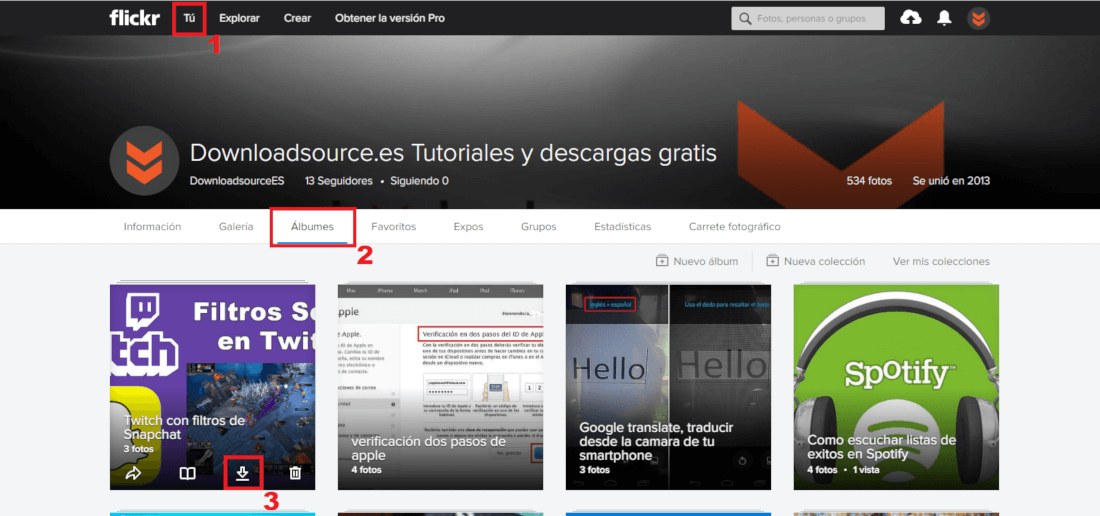Click the cloud upload icon

click(x=911, y=18)
